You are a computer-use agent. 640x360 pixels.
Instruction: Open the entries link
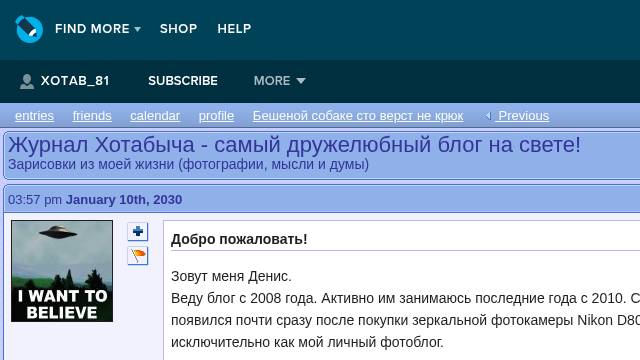pos(34,116)
